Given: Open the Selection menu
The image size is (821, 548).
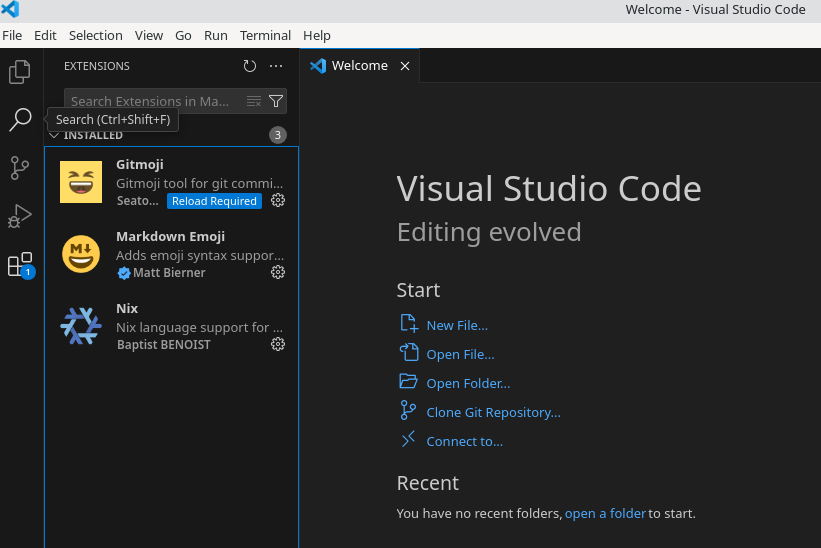Looking at the screenshot, I should (96, 36).
